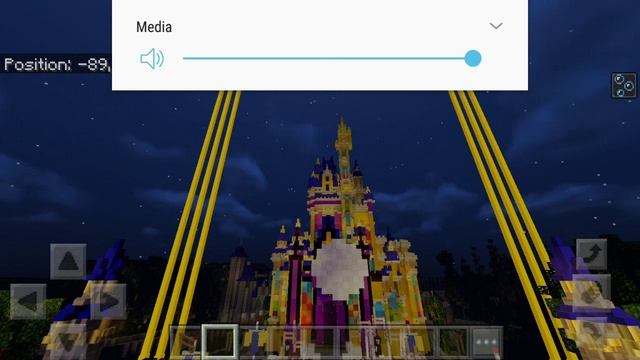Click the highlighted second hotbar slot
This screenshot has height=360, width=640.
(x=220, y=342)
